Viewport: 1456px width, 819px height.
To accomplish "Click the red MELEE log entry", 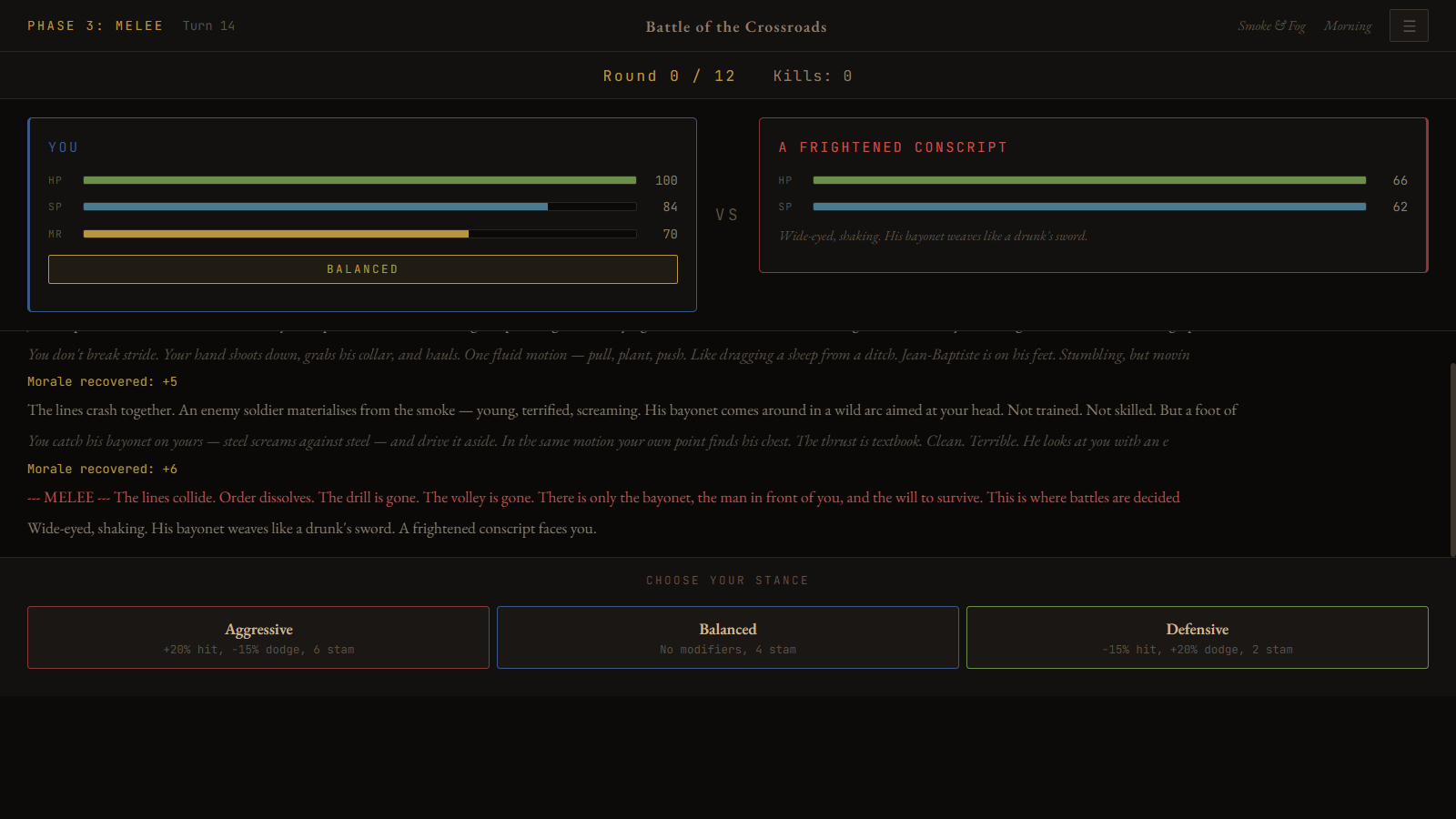I will 603,498.
